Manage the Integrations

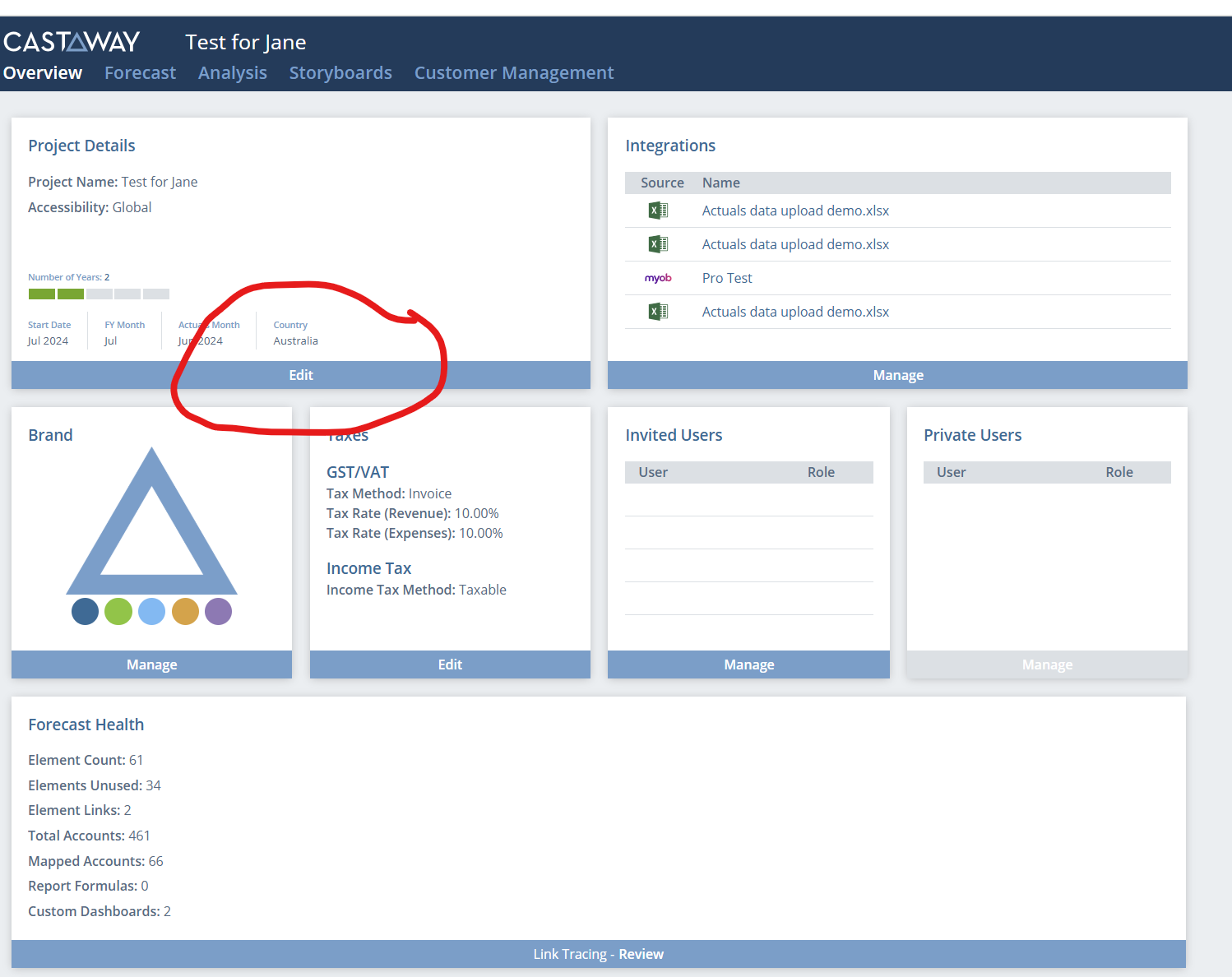click(897, 375)
